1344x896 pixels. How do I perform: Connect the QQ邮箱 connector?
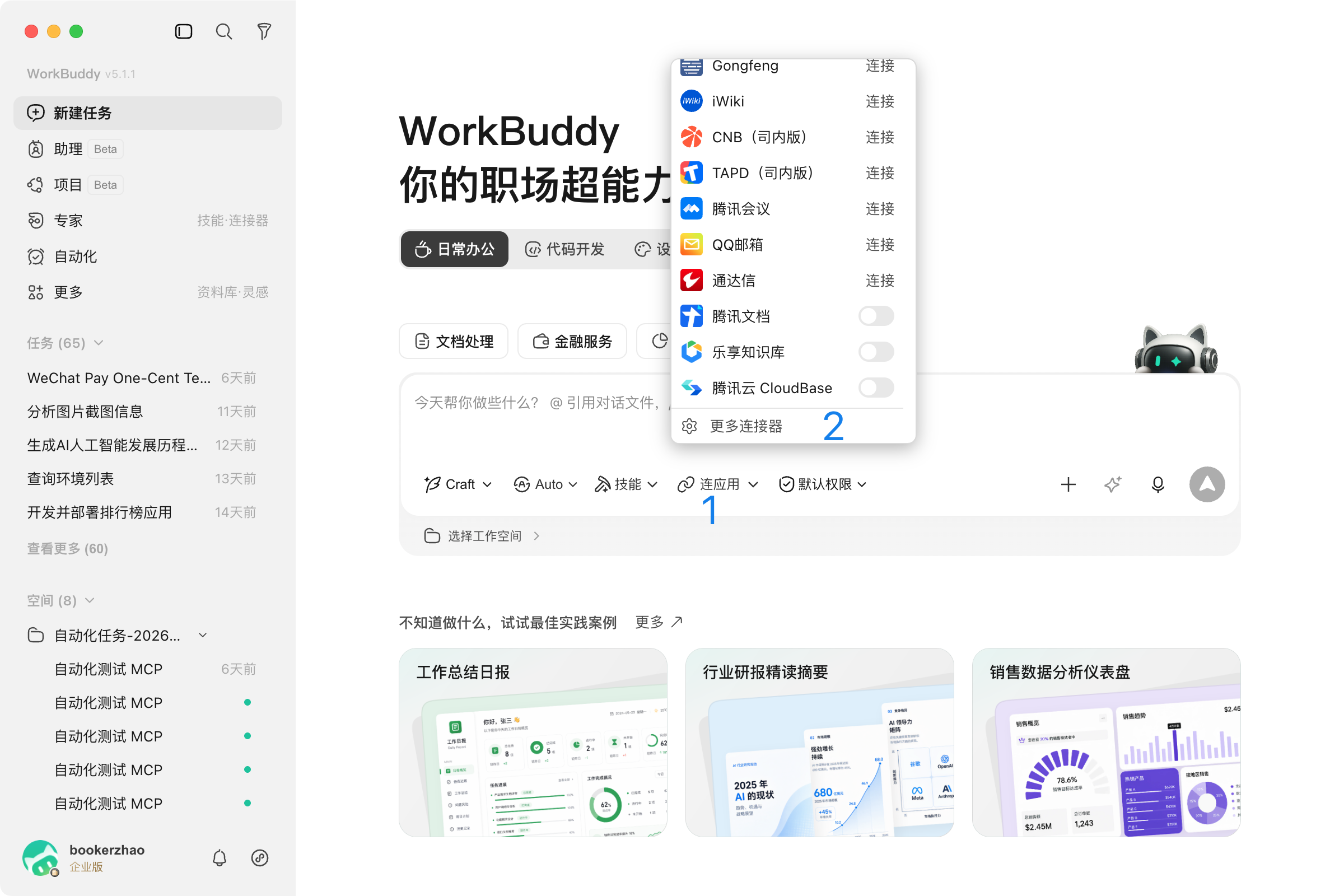click(880, 245)
